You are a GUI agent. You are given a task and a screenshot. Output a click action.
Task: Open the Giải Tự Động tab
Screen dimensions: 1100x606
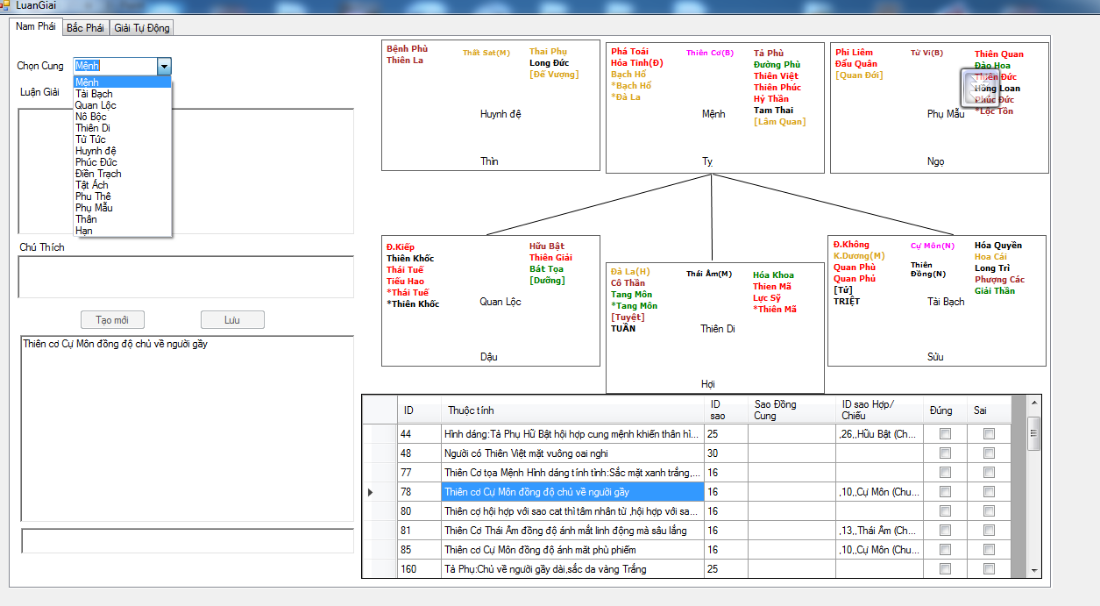142,28
